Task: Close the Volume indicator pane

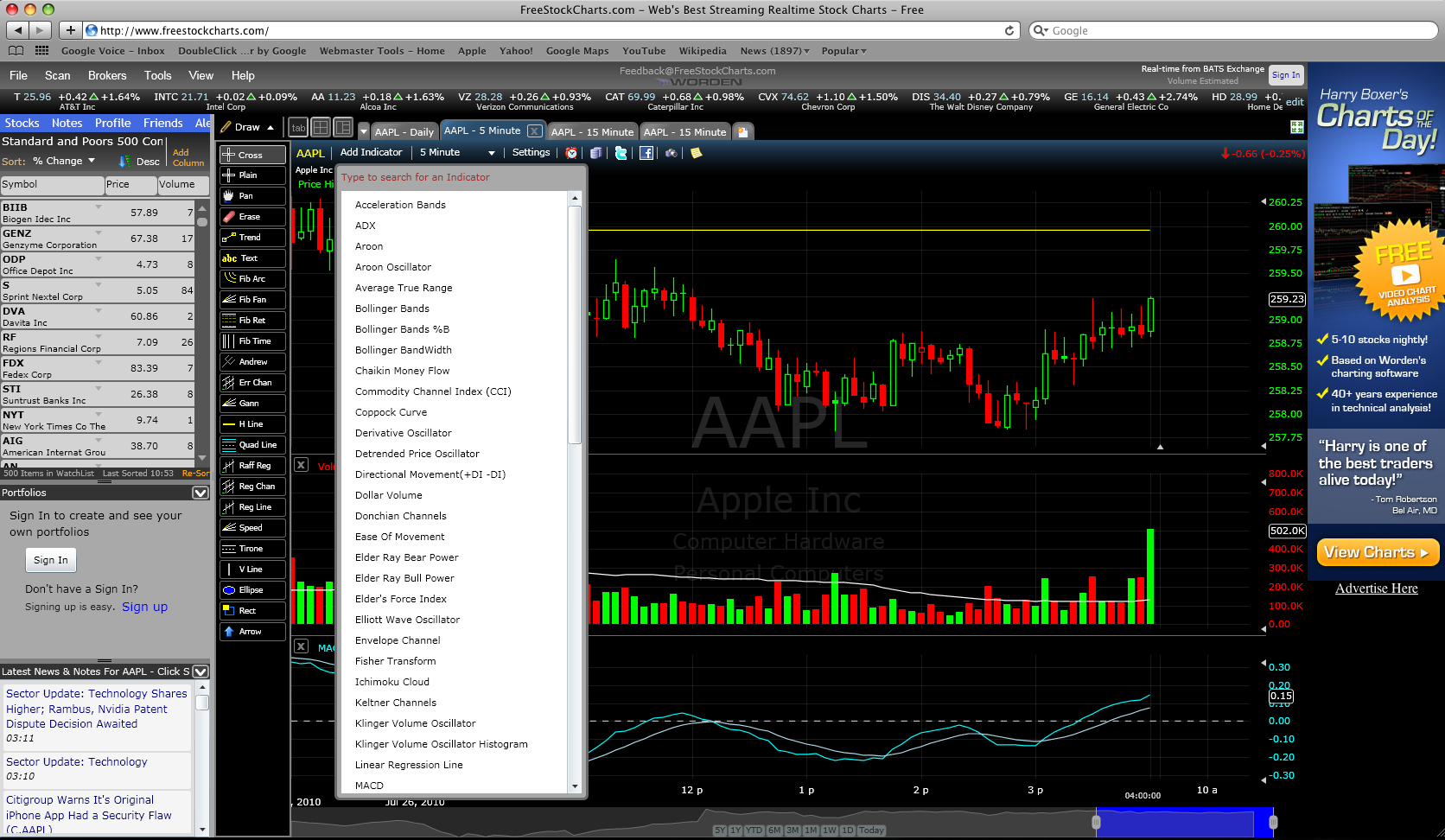Action: coord(301,465)
